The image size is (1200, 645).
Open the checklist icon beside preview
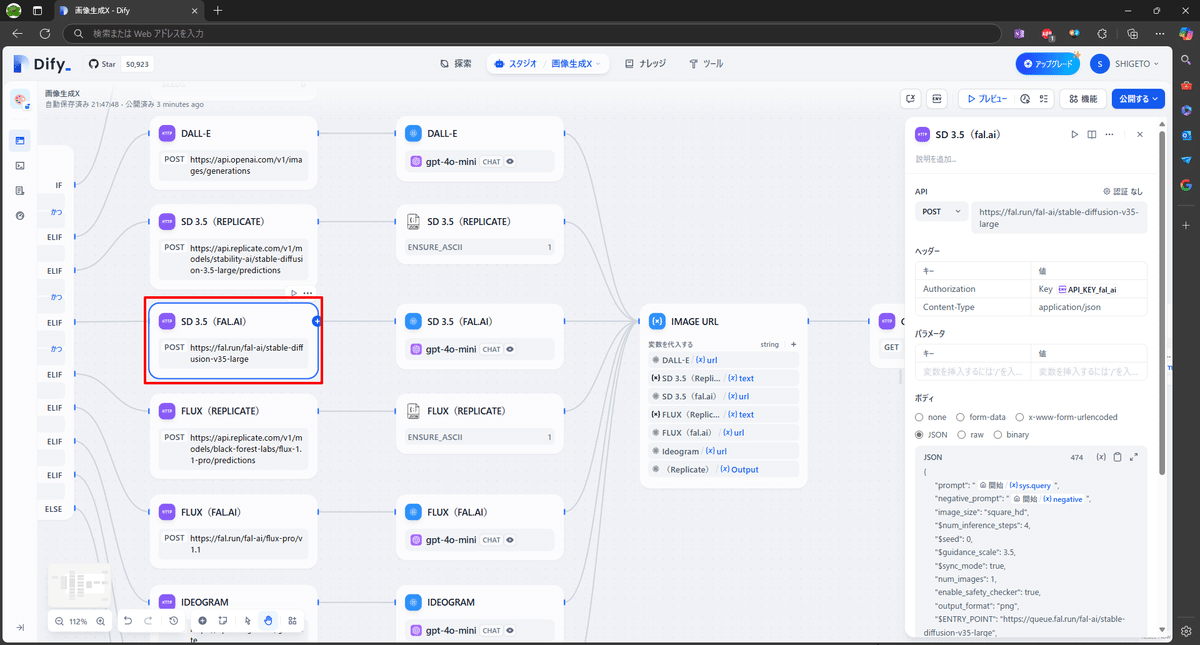[1043, 99]
